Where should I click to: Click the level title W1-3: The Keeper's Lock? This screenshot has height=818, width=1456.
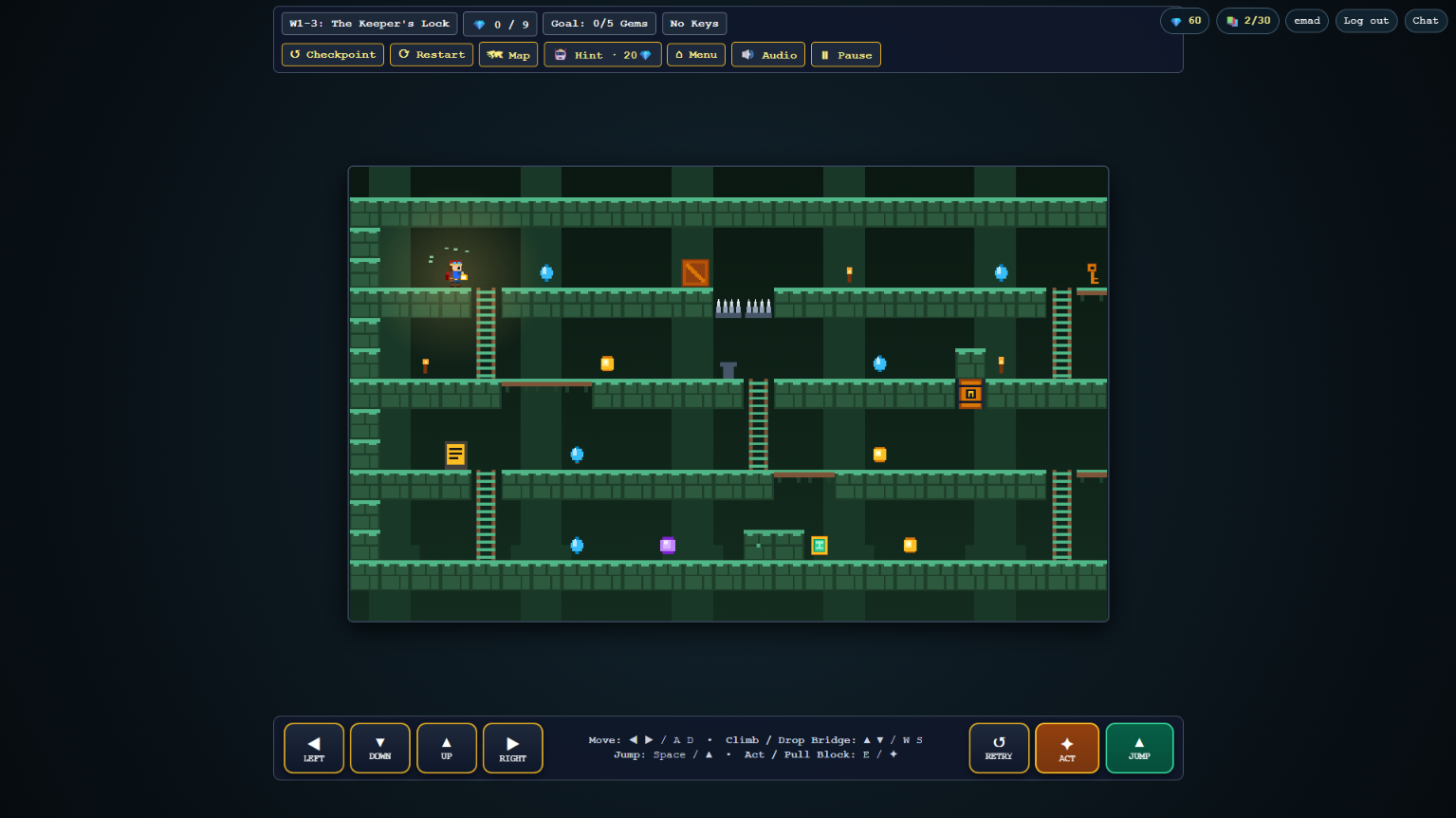point(370,24)
